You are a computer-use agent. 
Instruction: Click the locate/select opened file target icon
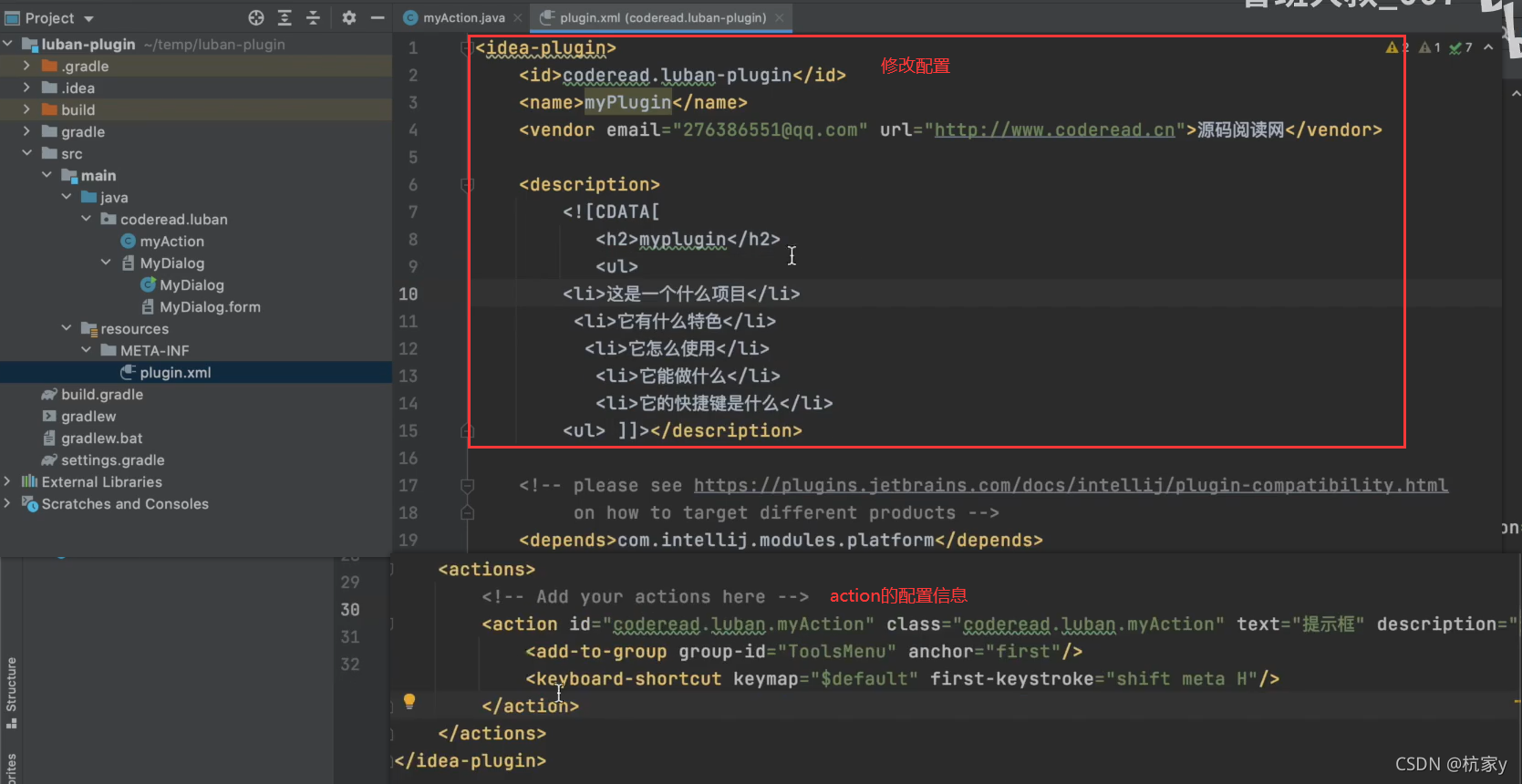tap(256, 17)
